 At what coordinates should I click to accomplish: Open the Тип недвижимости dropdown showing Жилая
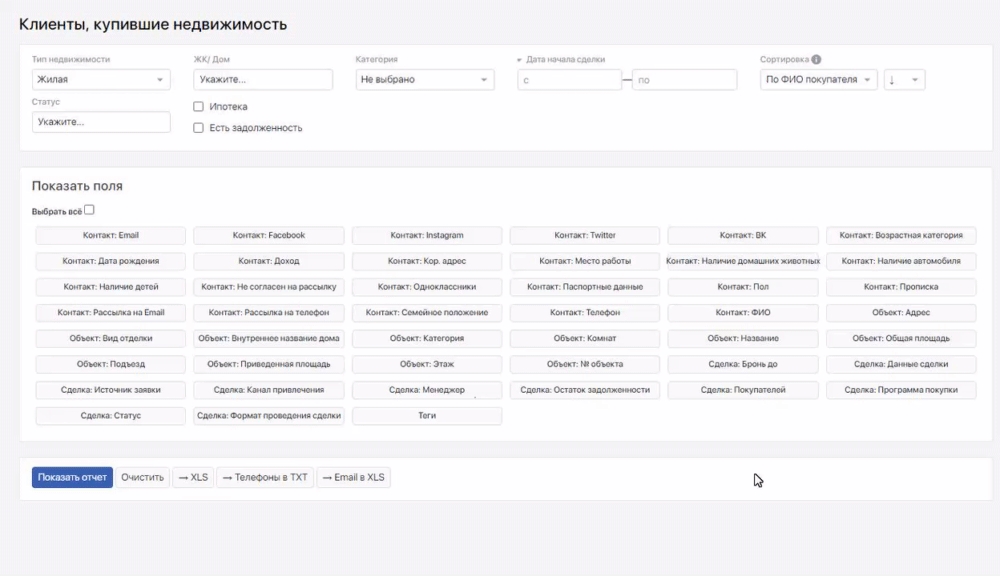101,80
